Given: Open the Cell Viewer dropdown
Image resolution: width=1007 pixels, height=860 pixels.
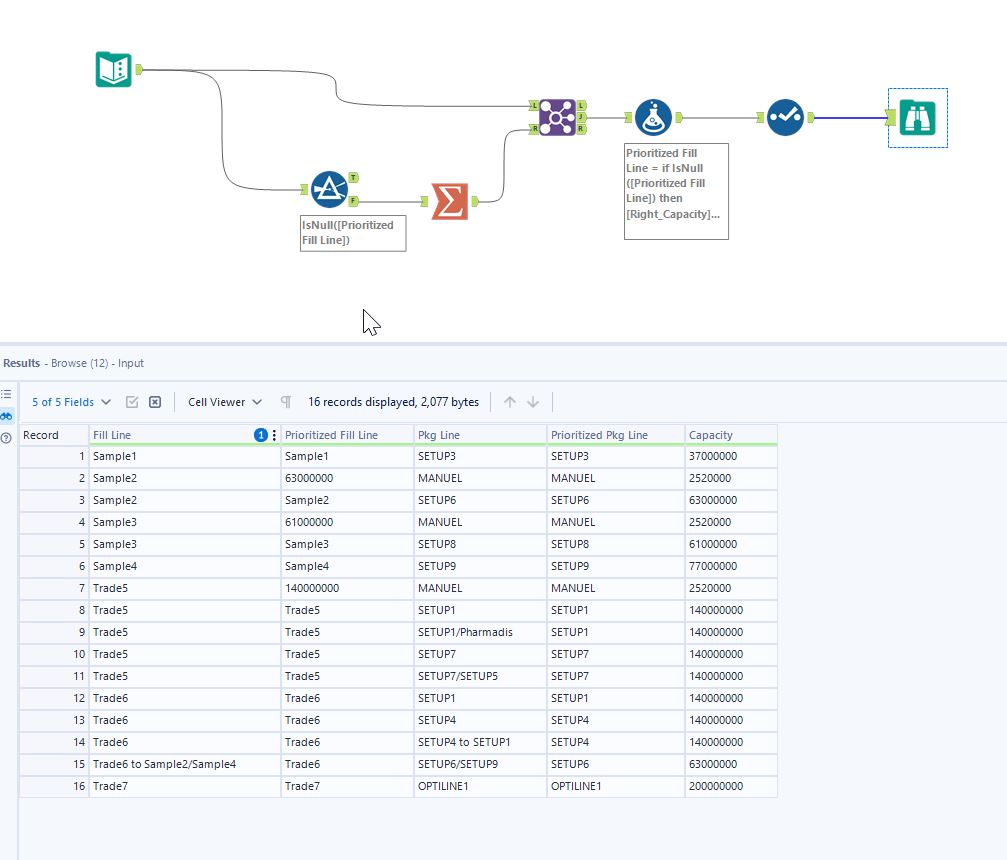Looking at the screenshot, I should (222, 402).
